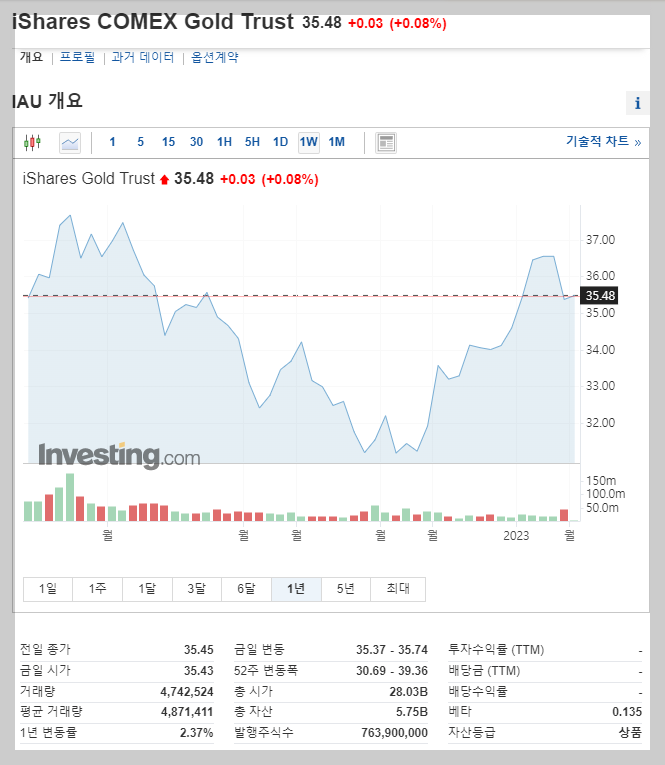Show the 6달 time range
Viewport: 665px width, 765px height.
246,589
